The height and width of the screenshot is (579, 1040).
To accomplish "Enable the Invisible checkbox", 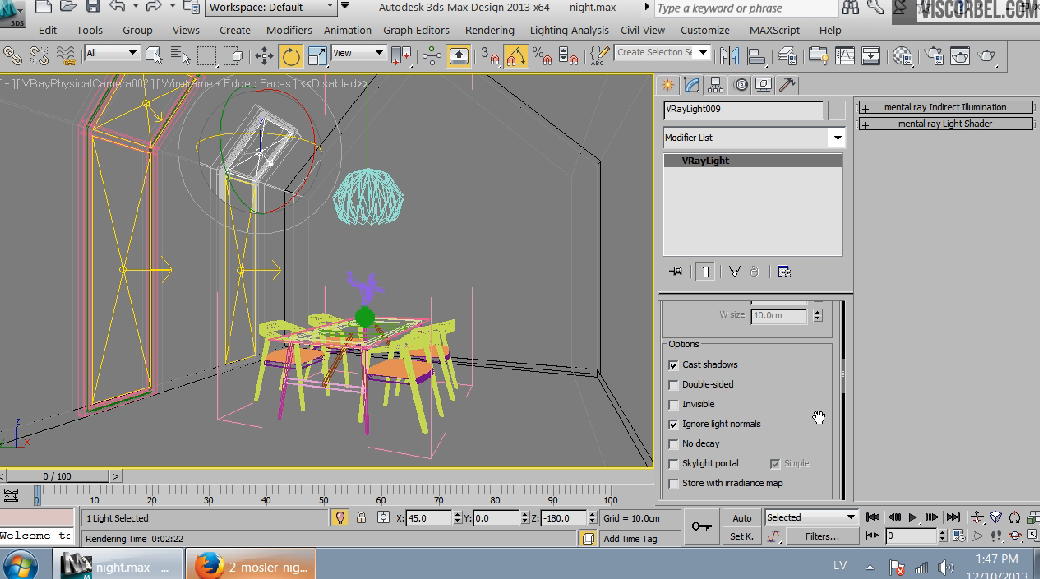I will point(673,405).
